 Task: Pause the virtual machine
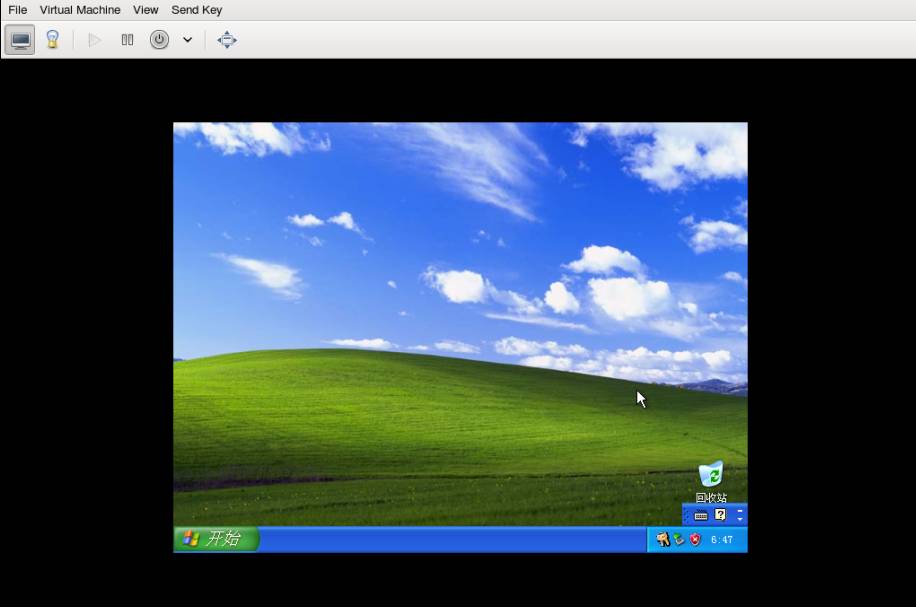(127, 40)
